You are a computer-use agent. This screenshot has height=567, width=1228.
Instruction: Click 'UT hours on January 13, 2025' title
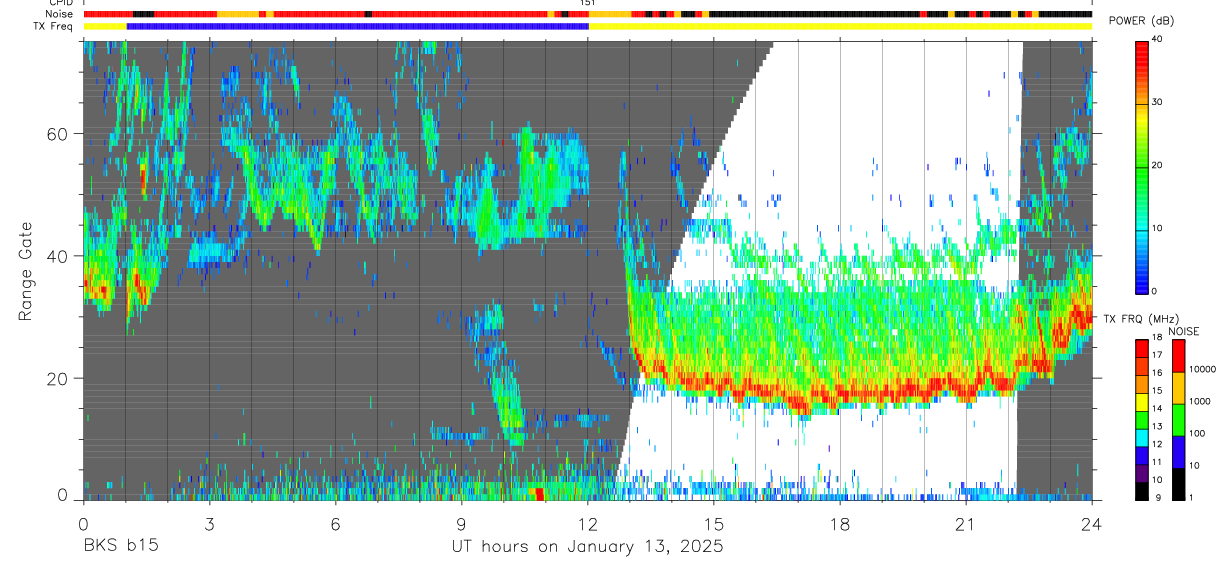[x=587, y=547]
